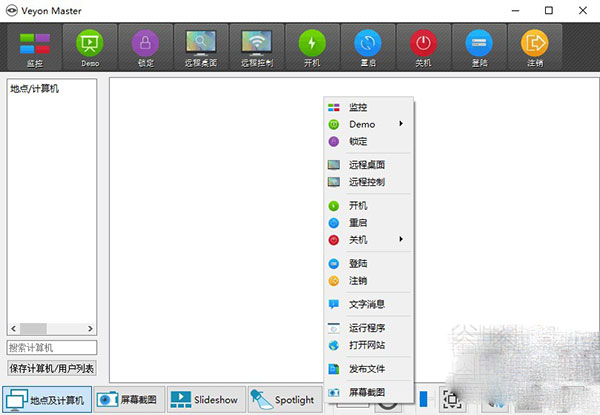Minimize the Veyon Master window
The width and height of the screenshot is (600, 415).
click(515, 11)
